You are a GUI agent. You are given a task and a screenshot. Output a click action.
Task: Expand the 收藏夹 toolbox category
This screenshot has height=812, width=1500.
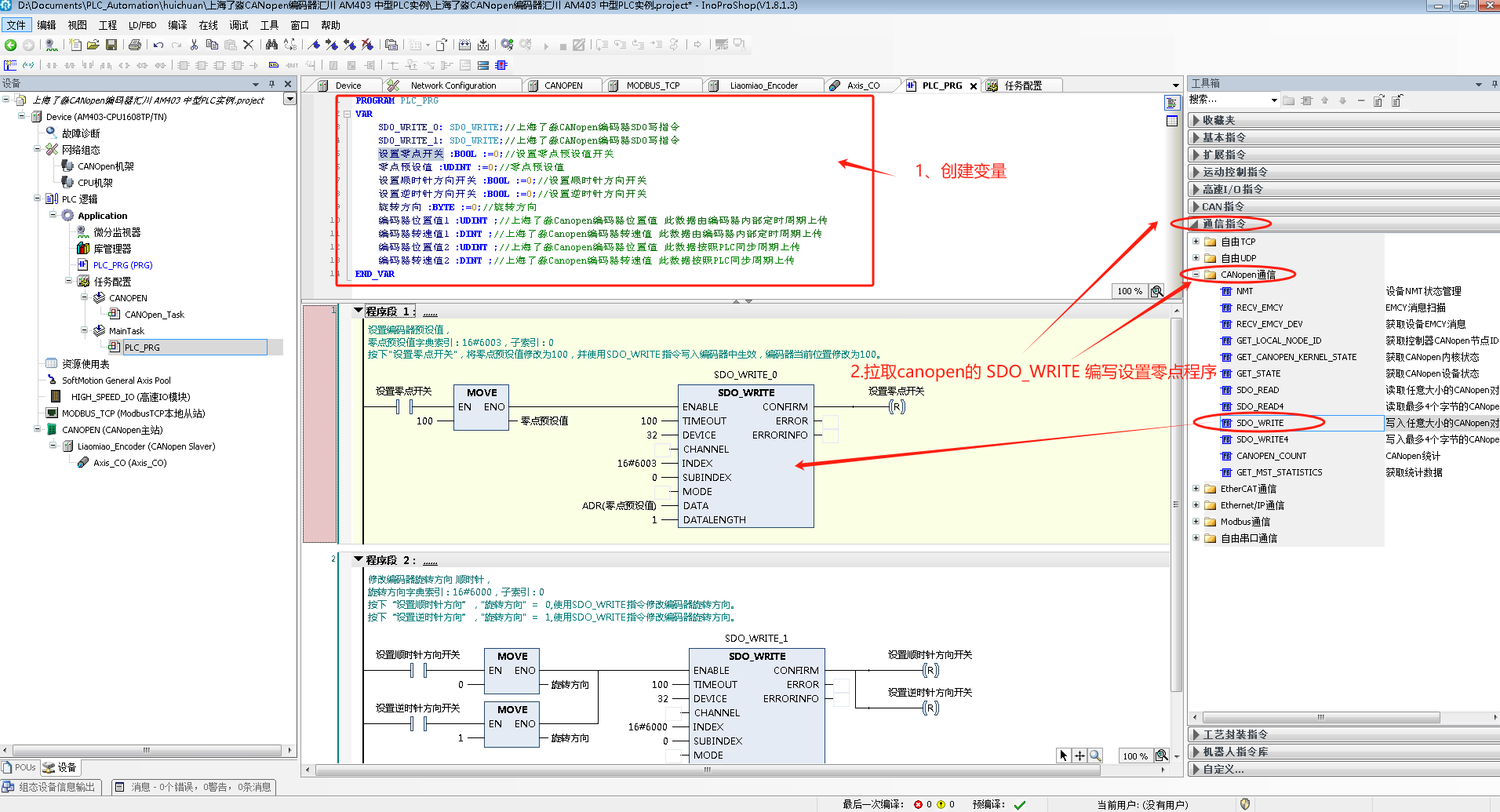[1196, 120]
